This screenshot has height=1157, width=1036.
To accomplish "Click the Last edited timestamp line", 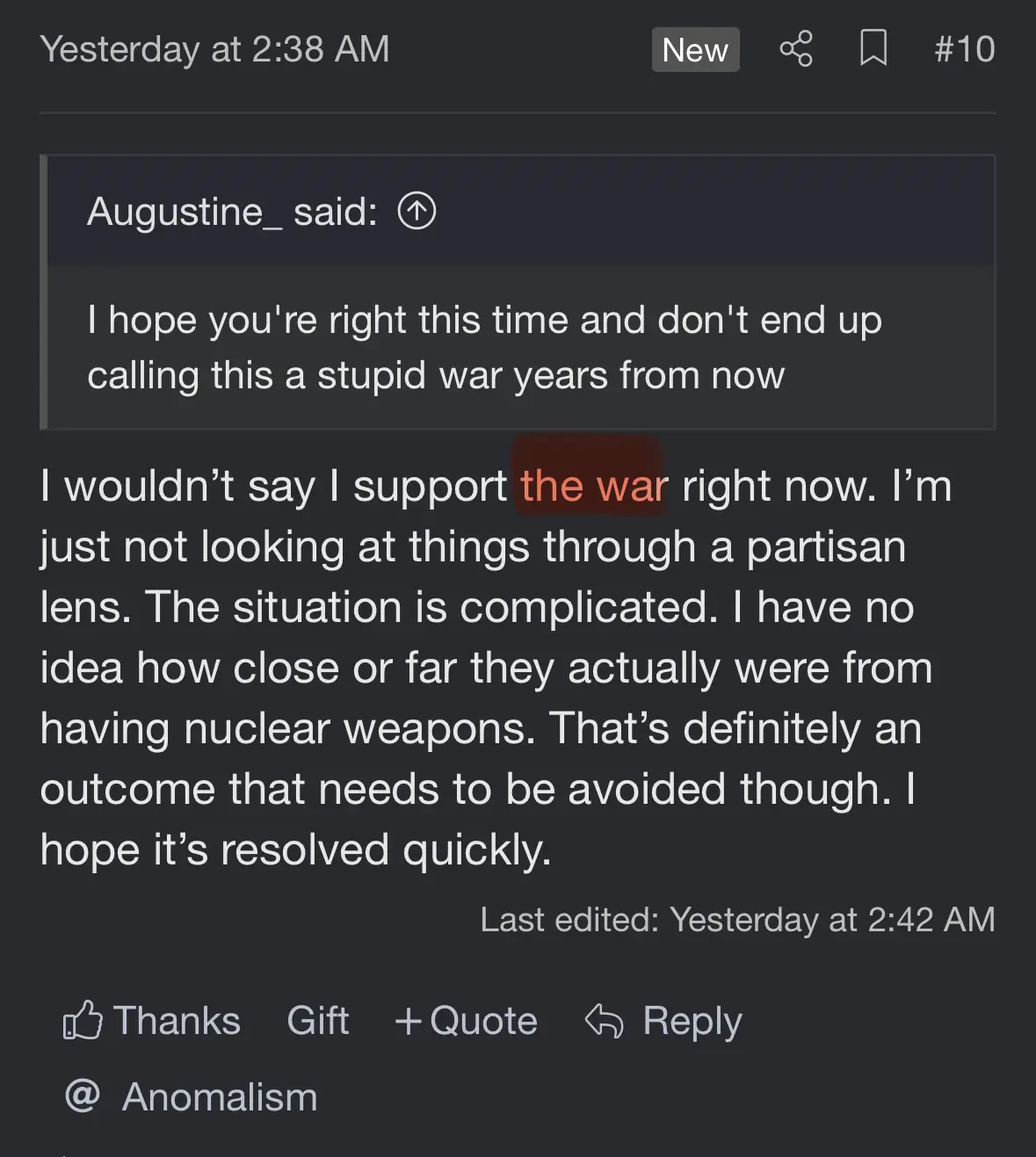I will tap(736, 920).
